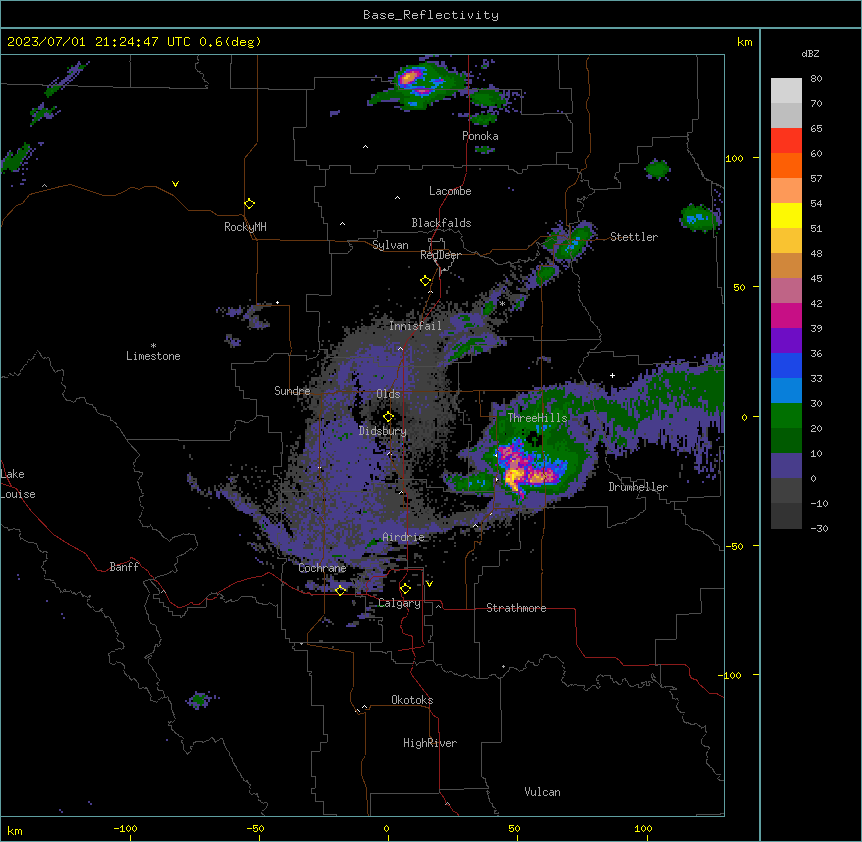Click the Base_Reflectivity title text

coord(431,15)
